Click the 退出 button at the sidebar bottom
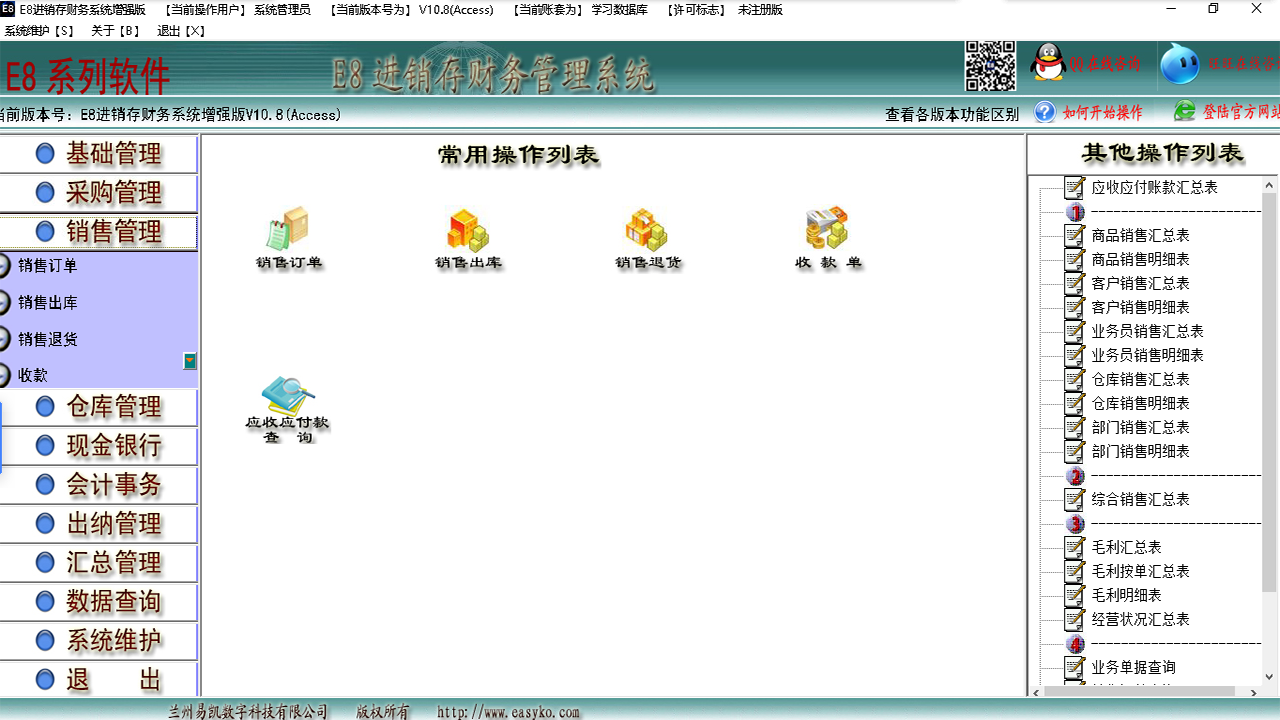 100,679
